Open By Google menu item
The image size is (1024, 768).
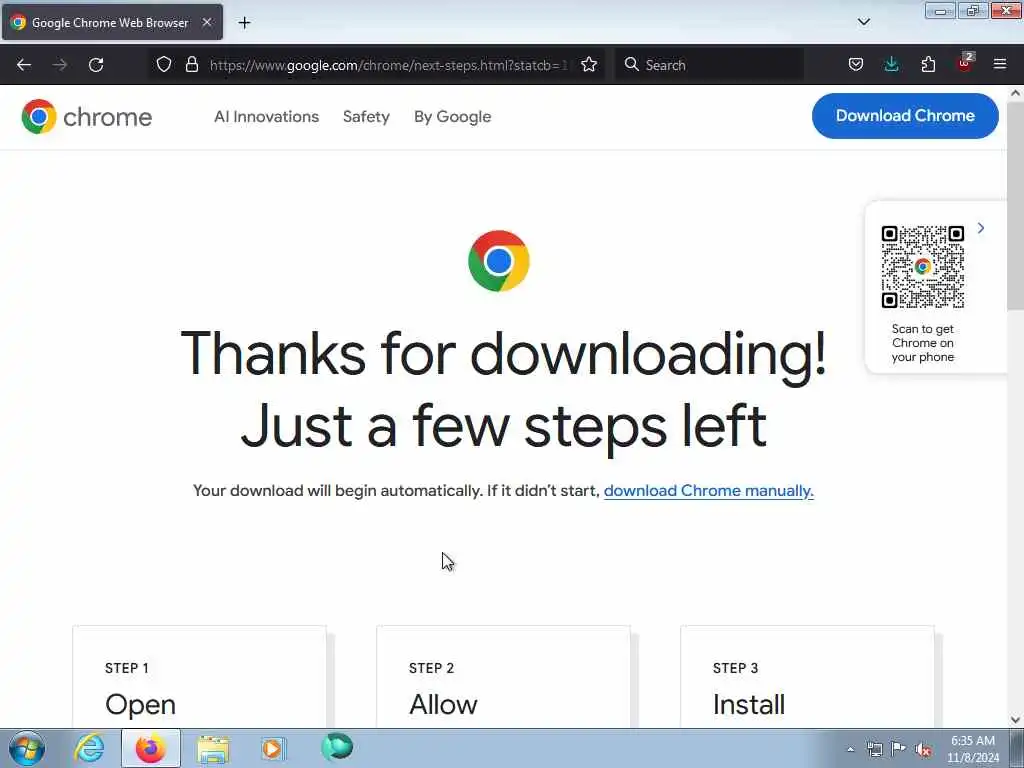453,116
